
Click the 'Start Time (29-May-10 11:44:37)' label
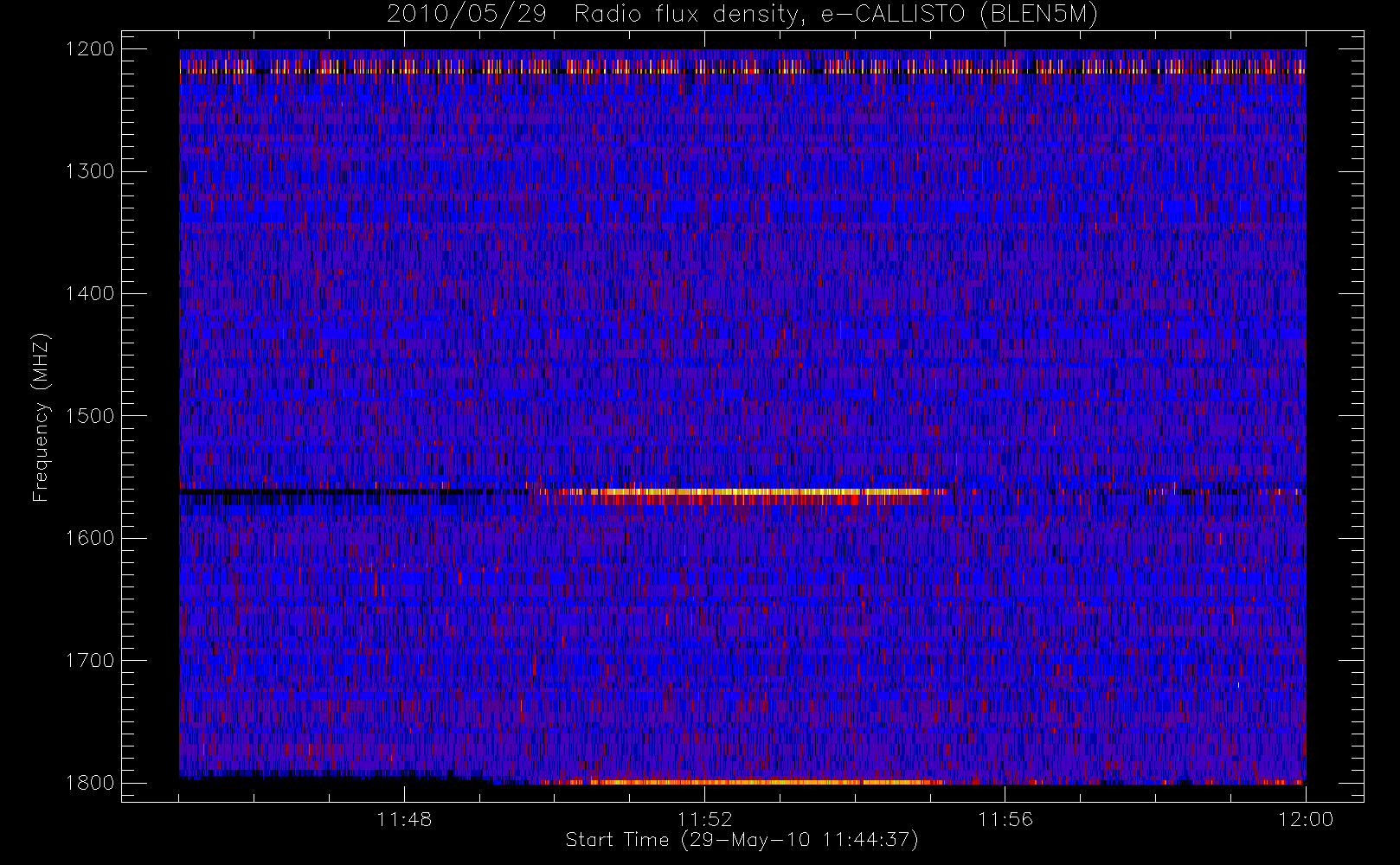742,840
